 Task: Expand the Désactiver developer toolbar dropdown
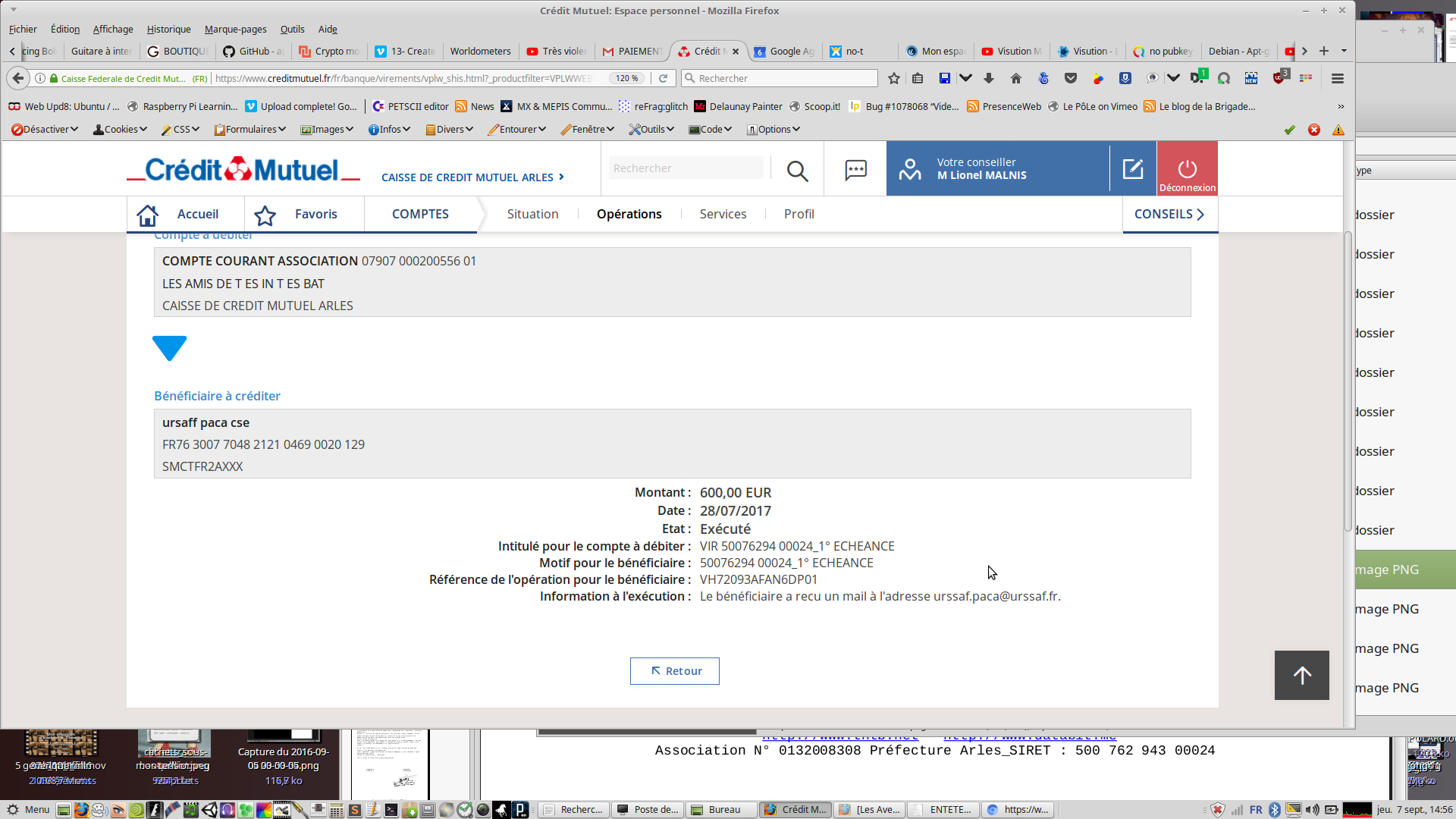click(x=45, y=129)
